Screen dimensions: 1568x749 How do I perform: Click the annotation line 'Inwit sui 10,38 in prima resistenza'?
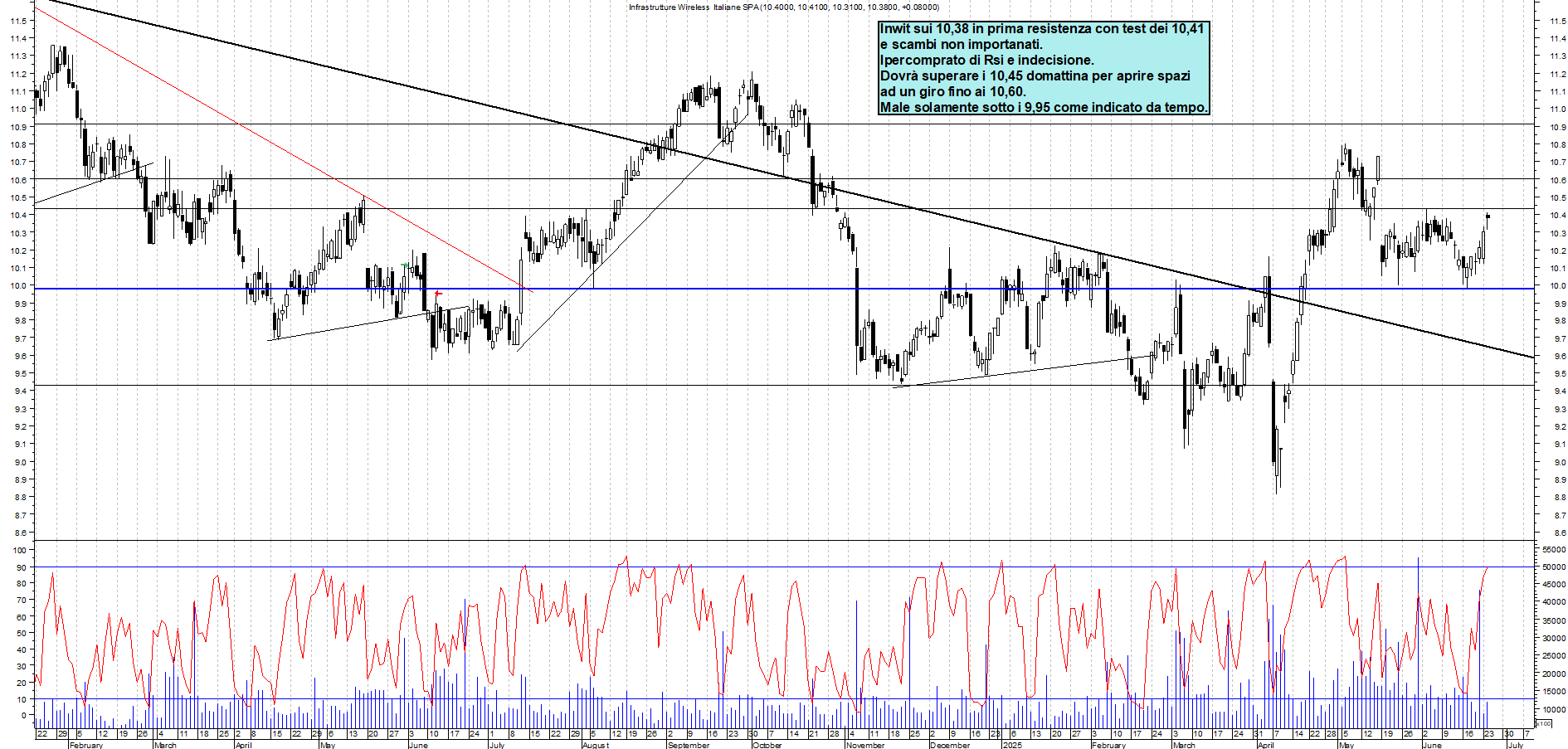(x=986, y=28)
